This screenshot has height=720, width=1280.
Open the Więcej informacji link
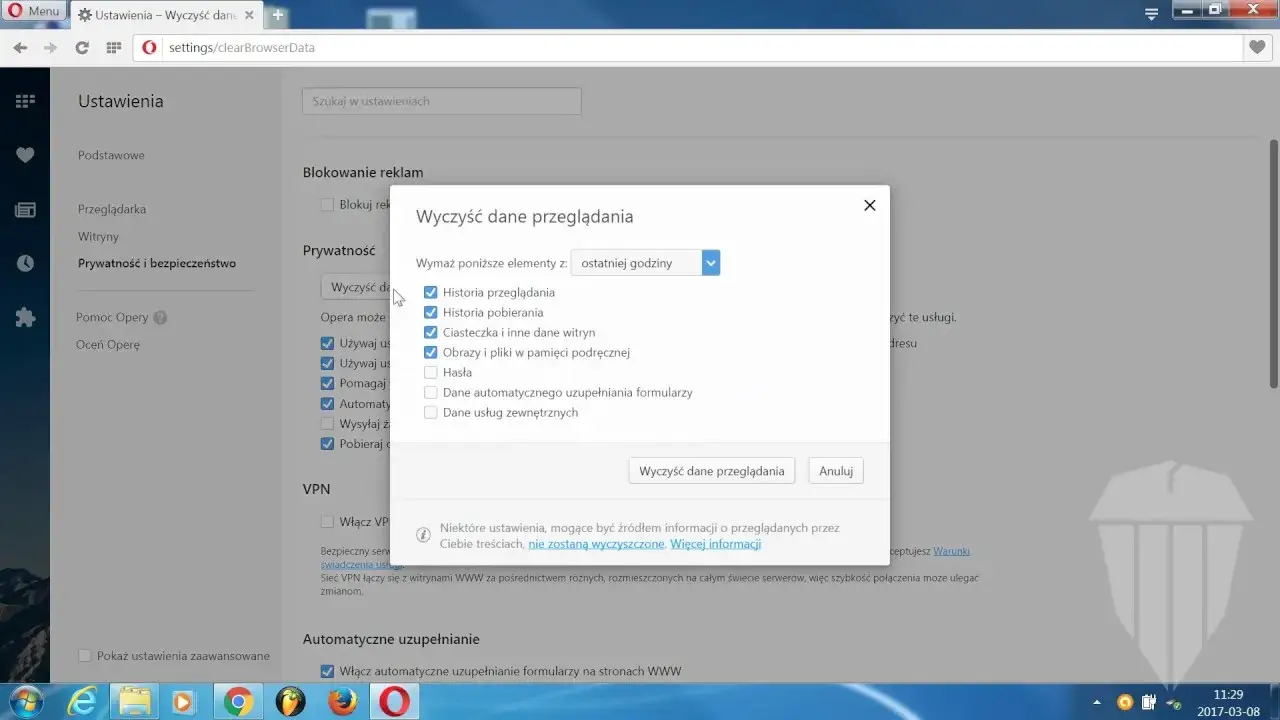click(x=715, y=544)
